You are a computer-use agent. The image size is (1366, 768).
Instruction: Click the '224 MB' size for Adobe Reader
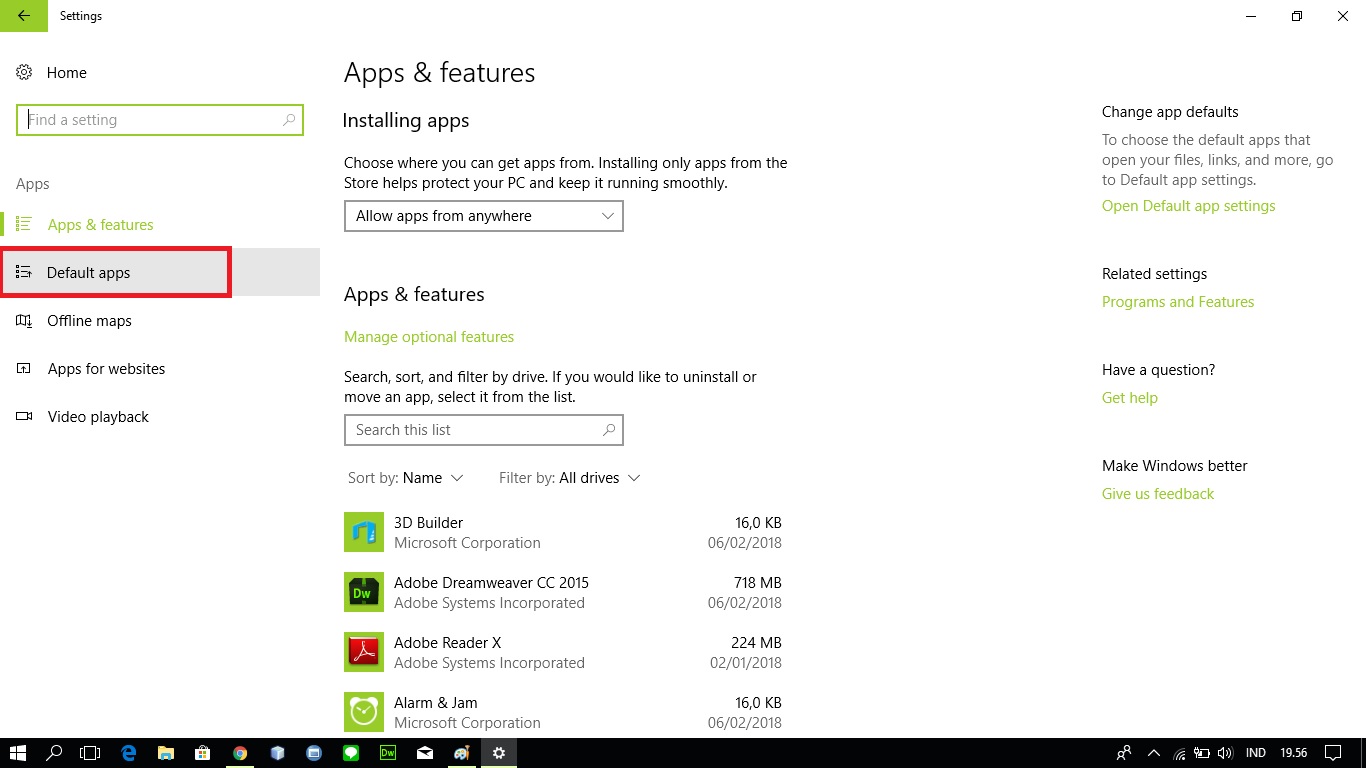757,643
